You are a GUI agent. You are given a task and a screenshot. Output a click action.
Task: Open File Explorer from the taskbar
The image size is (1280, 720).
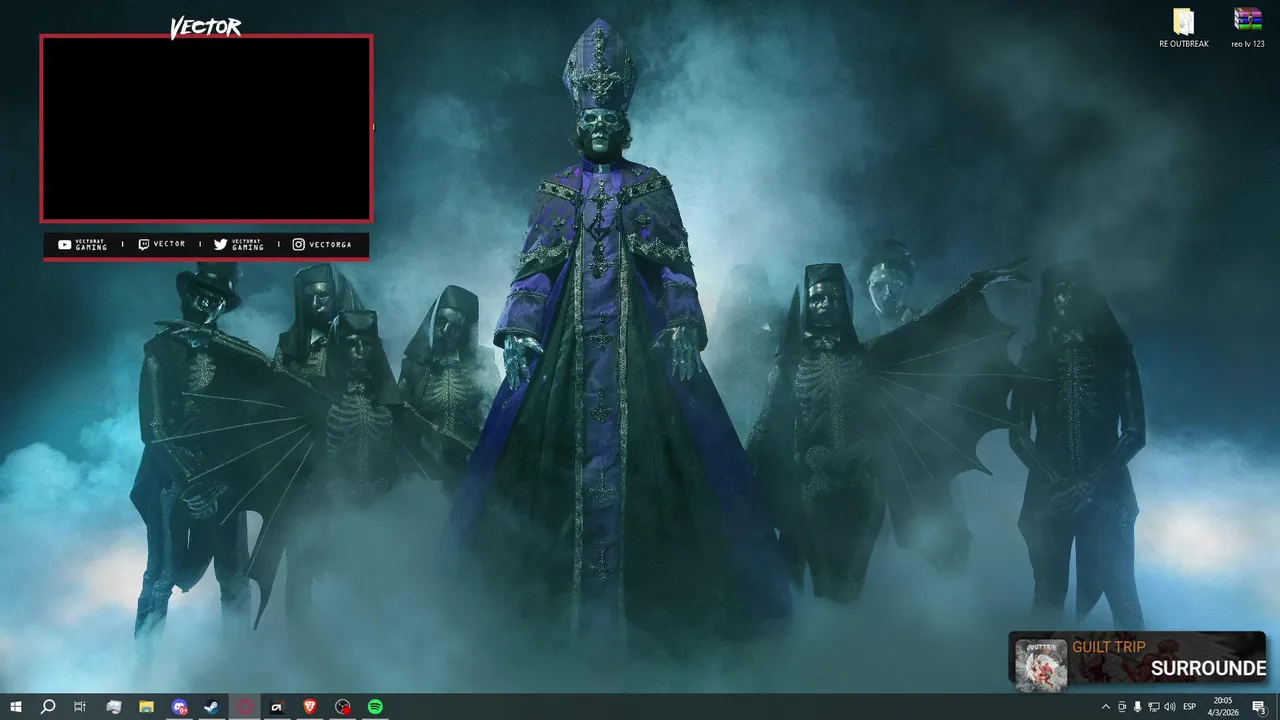tap(146, 707)
